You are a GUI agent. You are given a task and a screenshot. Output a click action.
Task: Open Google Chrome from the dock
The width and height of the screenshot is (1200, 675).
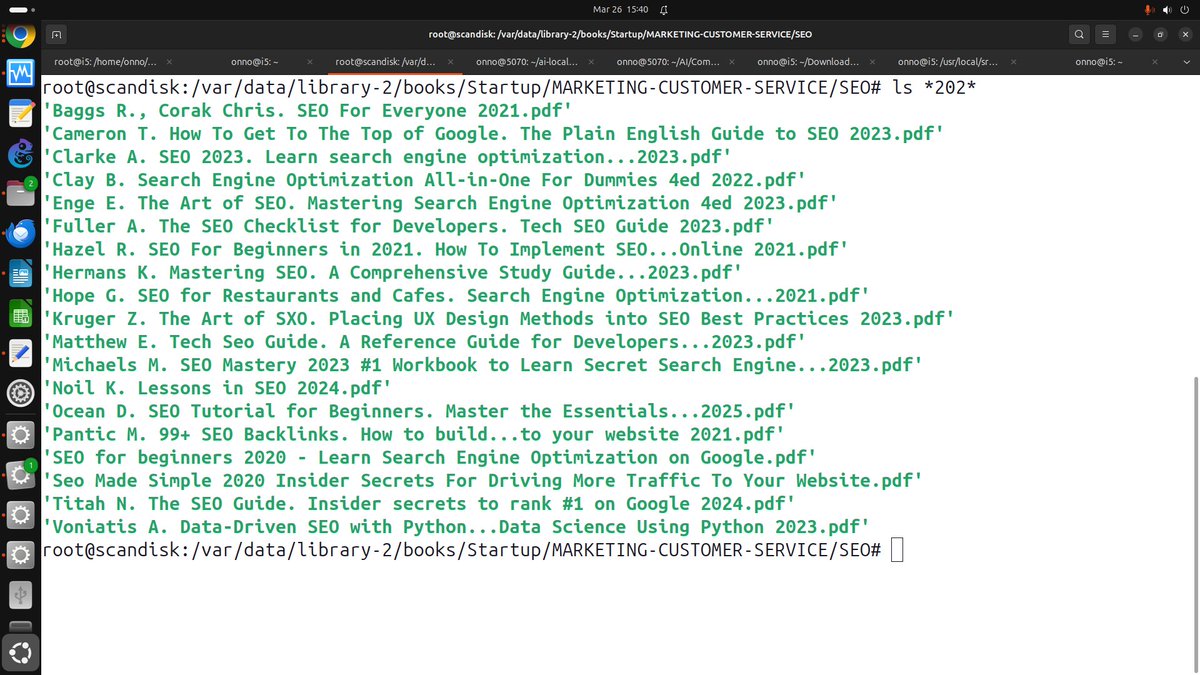[x=20, y=35]
